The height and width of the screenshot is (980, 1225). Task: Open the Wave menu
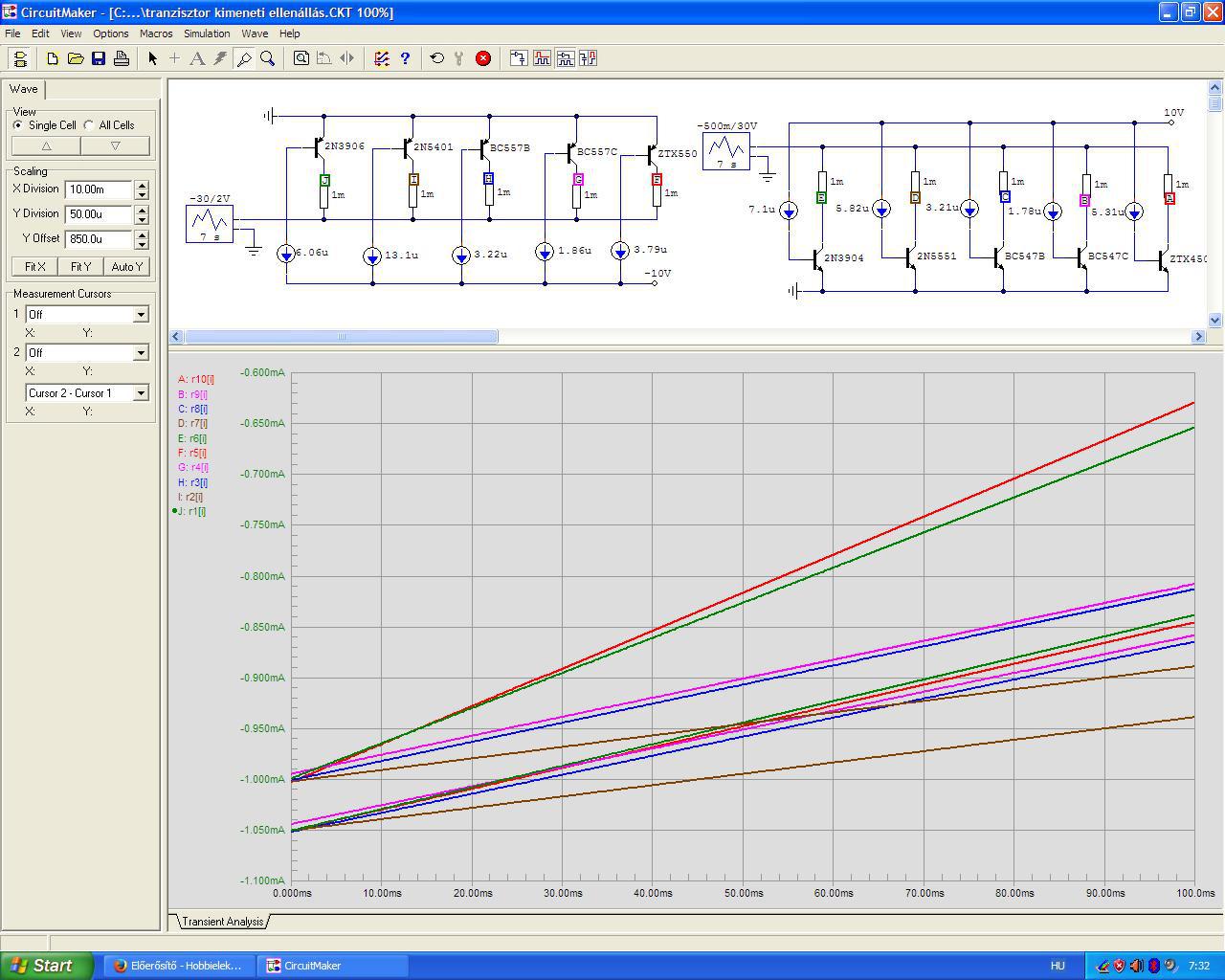255,33
